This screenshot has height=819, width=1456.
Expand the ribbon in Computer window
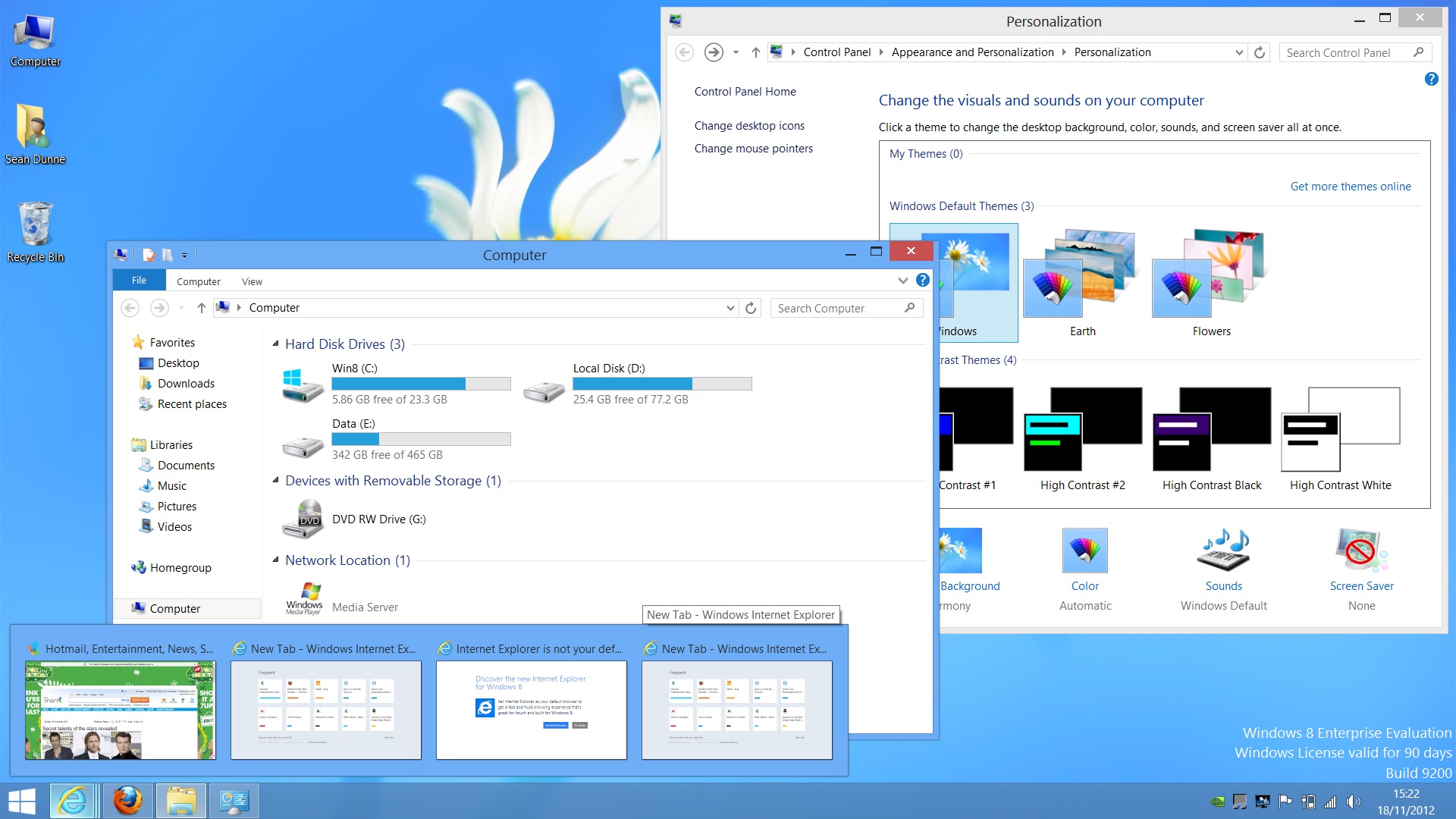click(902, 281)
